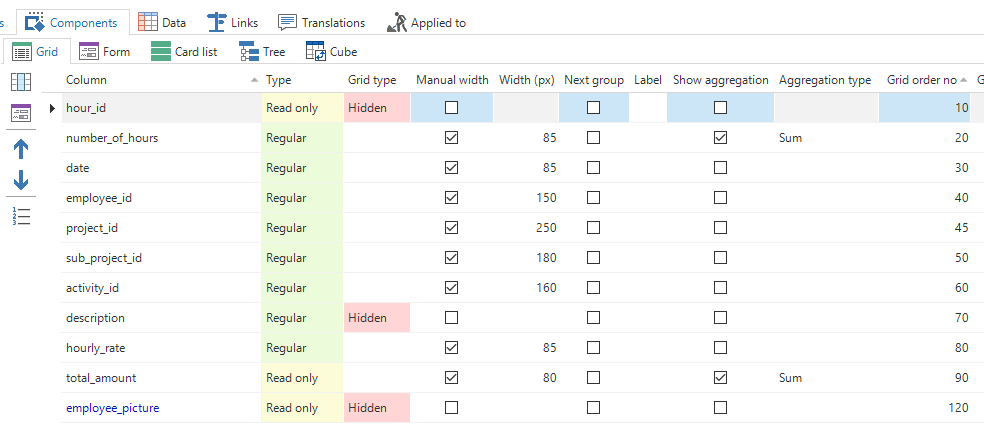Select the employee_picture column row
This screenshot has width=984, height=436.
pyautogui.click(x=112, y=408)
